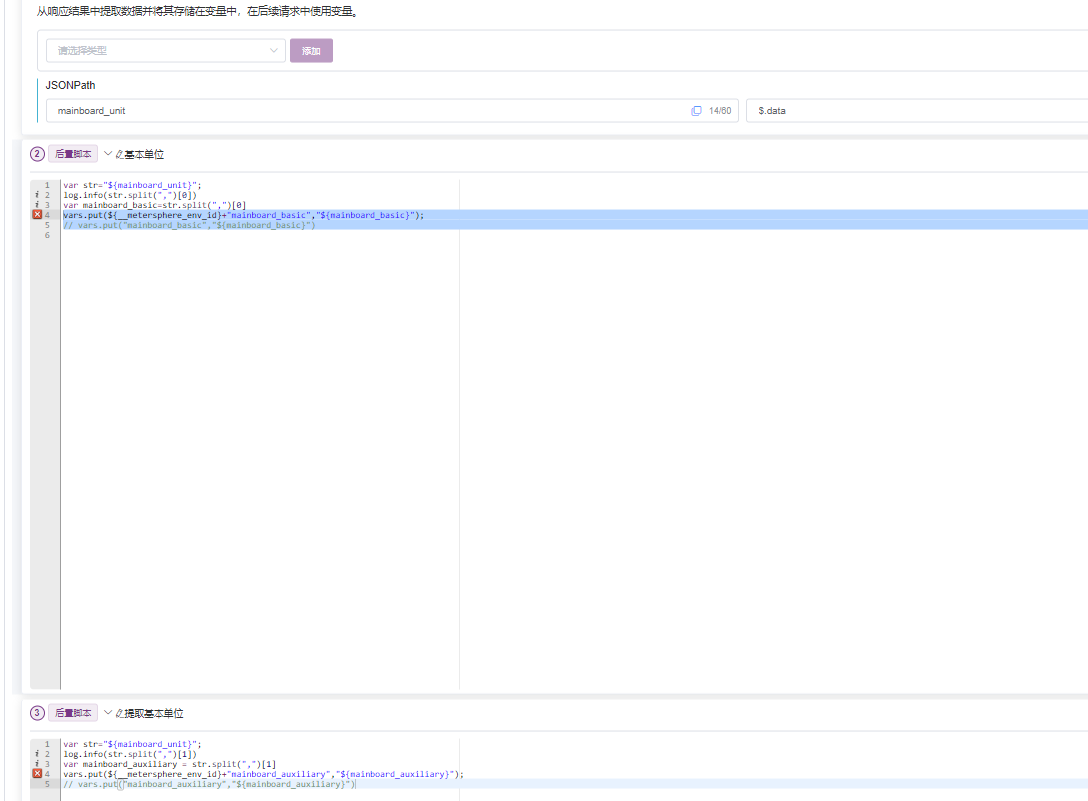
Task: Edit the 基本单位 script name
Action: pyautogui.click(x=119, y=155)
